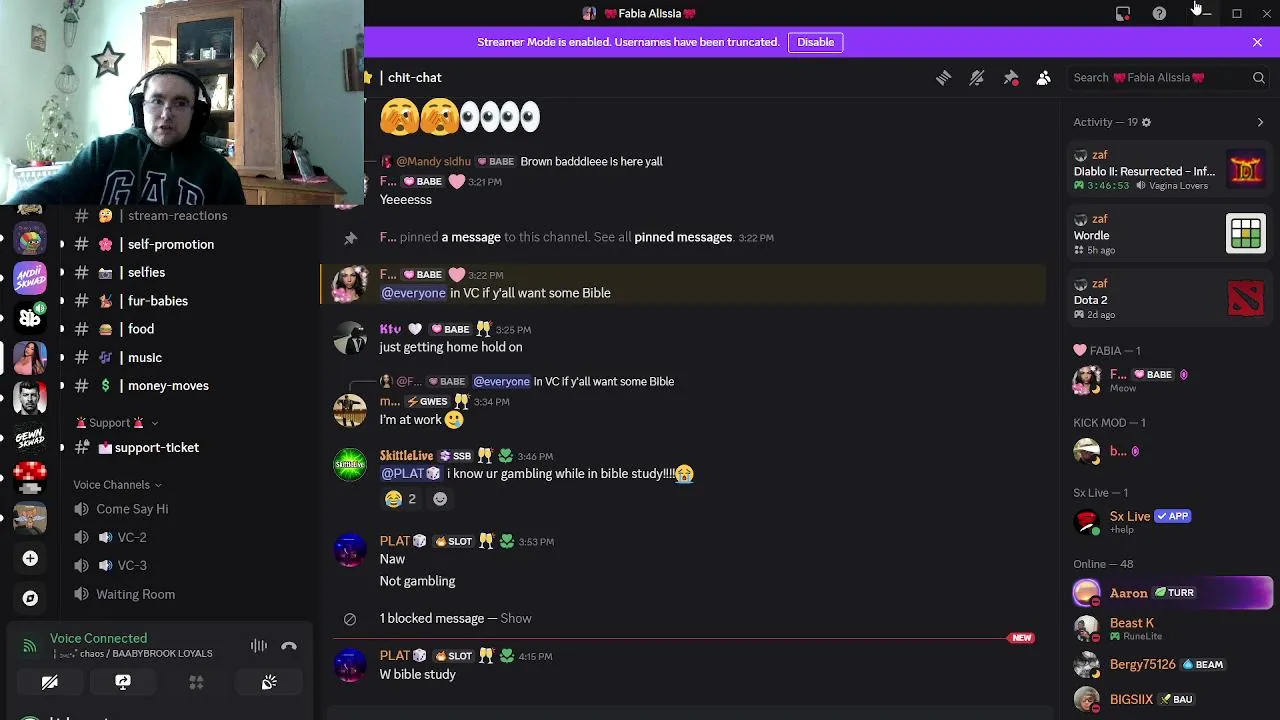Collapse the Support category
Image resolution: width=1280 pixels, height=720 pixels.
click(x=116, y=423)
